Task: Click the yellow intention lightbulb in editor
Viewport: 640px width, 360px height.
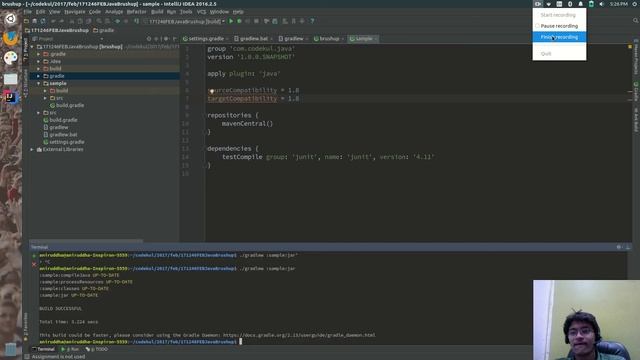Action: (x=211, y=91)
